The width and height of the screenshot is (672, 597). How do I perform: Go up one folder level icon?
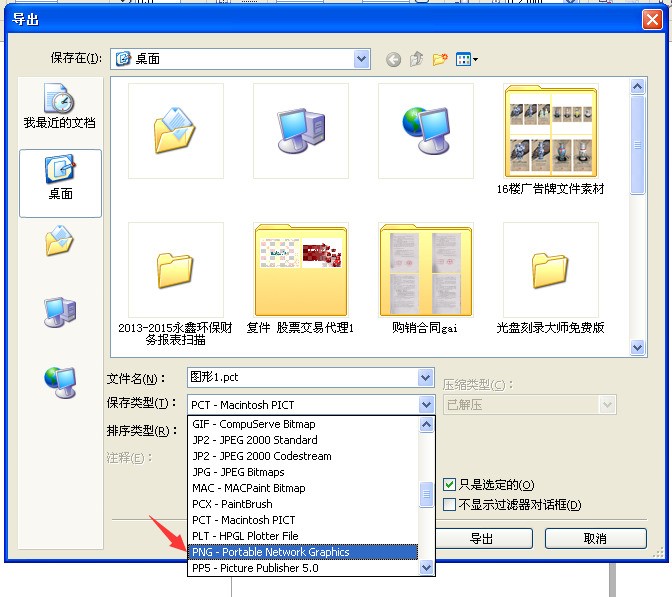pyautogui.click(x=417, y=59)
